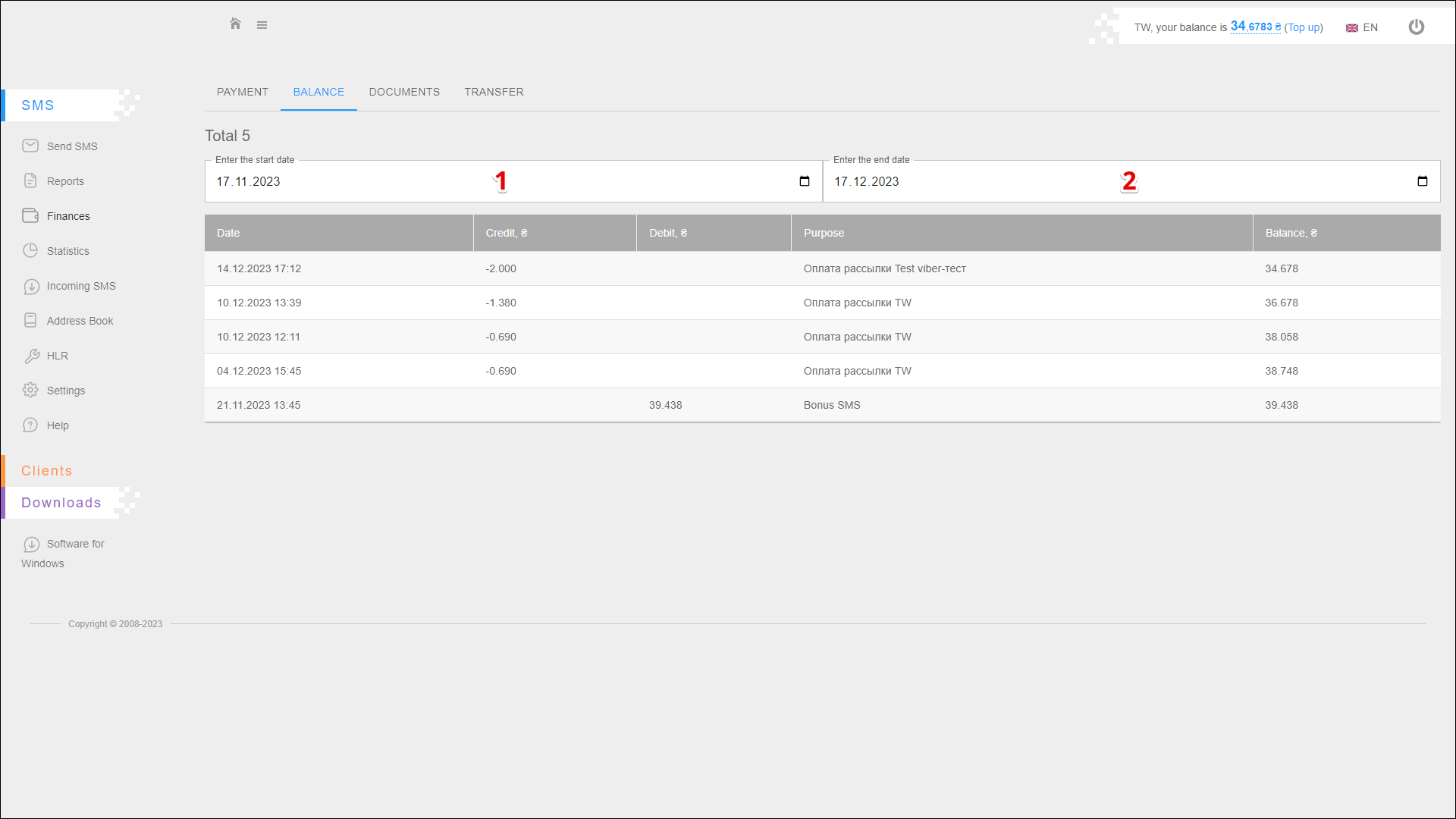The width and height of the screenshot is (1456, 819).
Task: Open Reports document icon
Action: point(30,180)
